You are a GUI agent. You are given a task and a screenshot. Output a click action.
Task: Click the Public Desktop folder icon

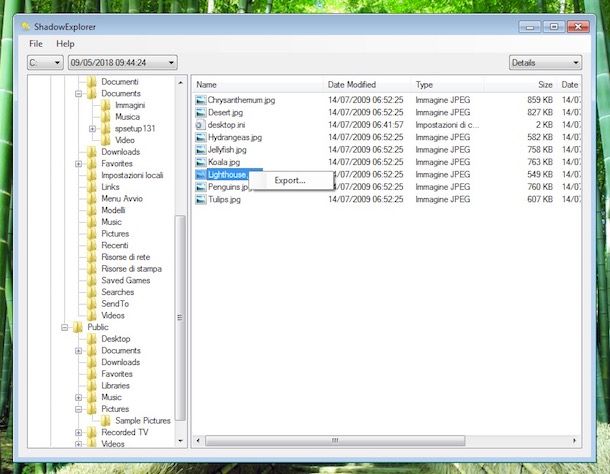pyautogui.click(x=91, y=339)
